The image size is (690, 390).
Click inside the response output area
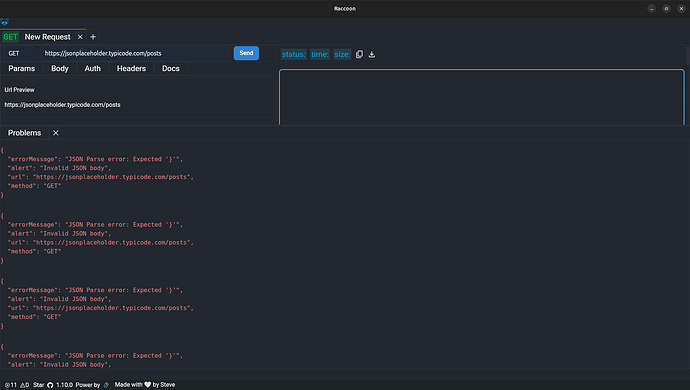tap(482, 97)
